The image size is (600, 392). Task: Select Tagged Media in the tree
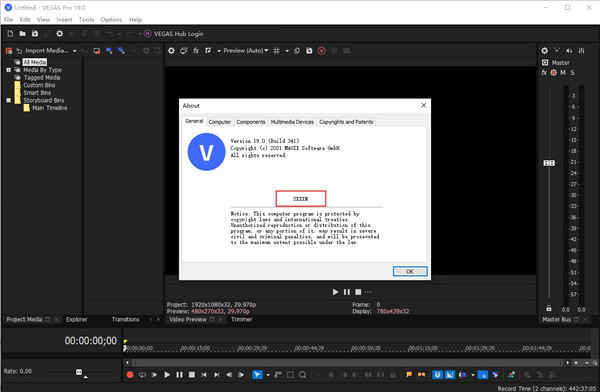click(42, 77)
